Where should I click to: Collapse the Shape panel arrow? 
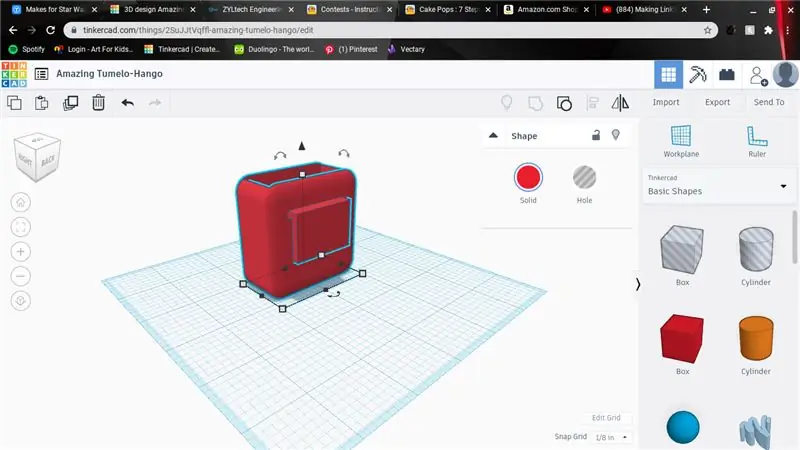coord(493,136)
